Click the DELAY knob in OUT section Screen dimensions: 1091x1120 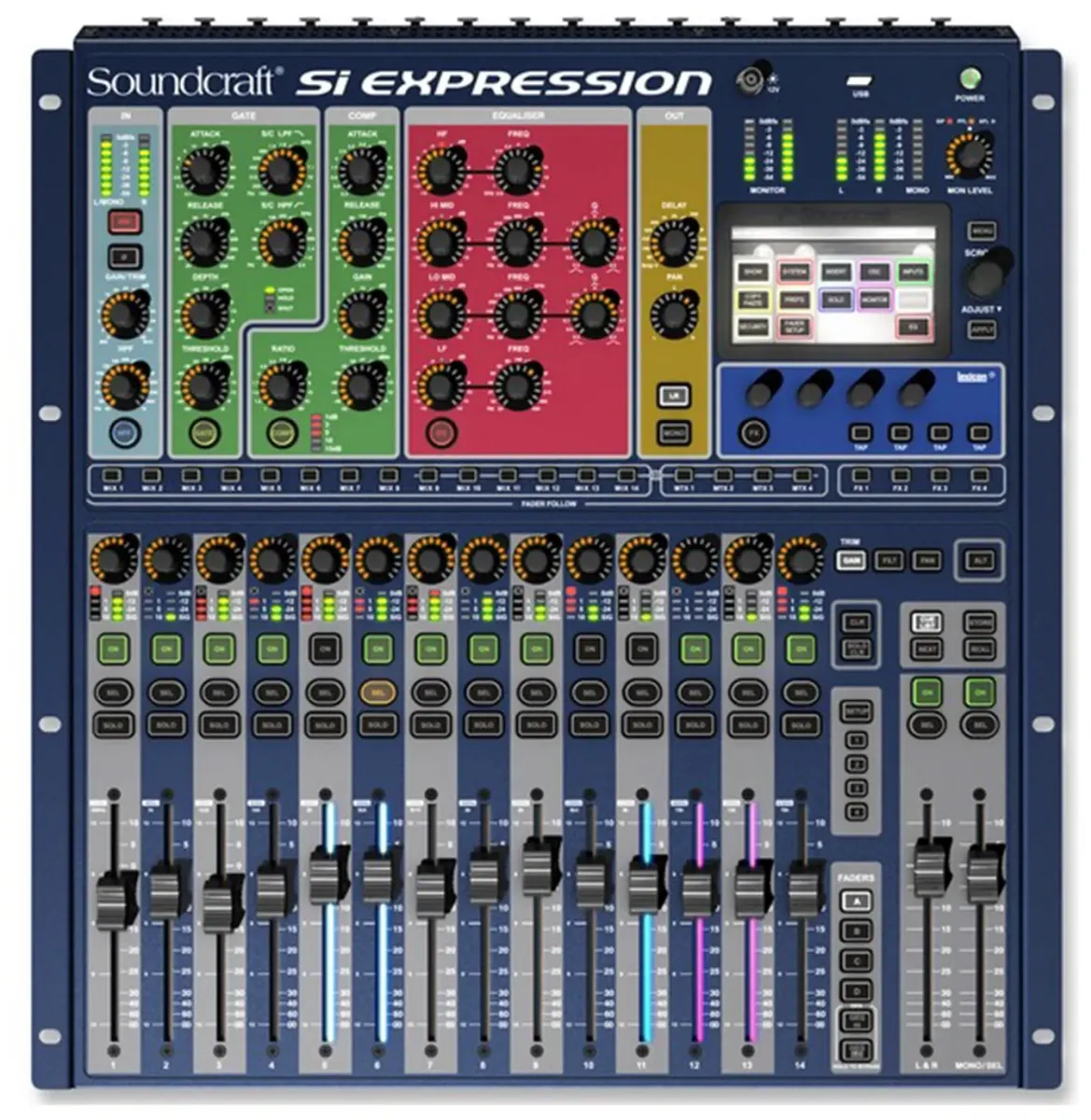coord(673,242)
